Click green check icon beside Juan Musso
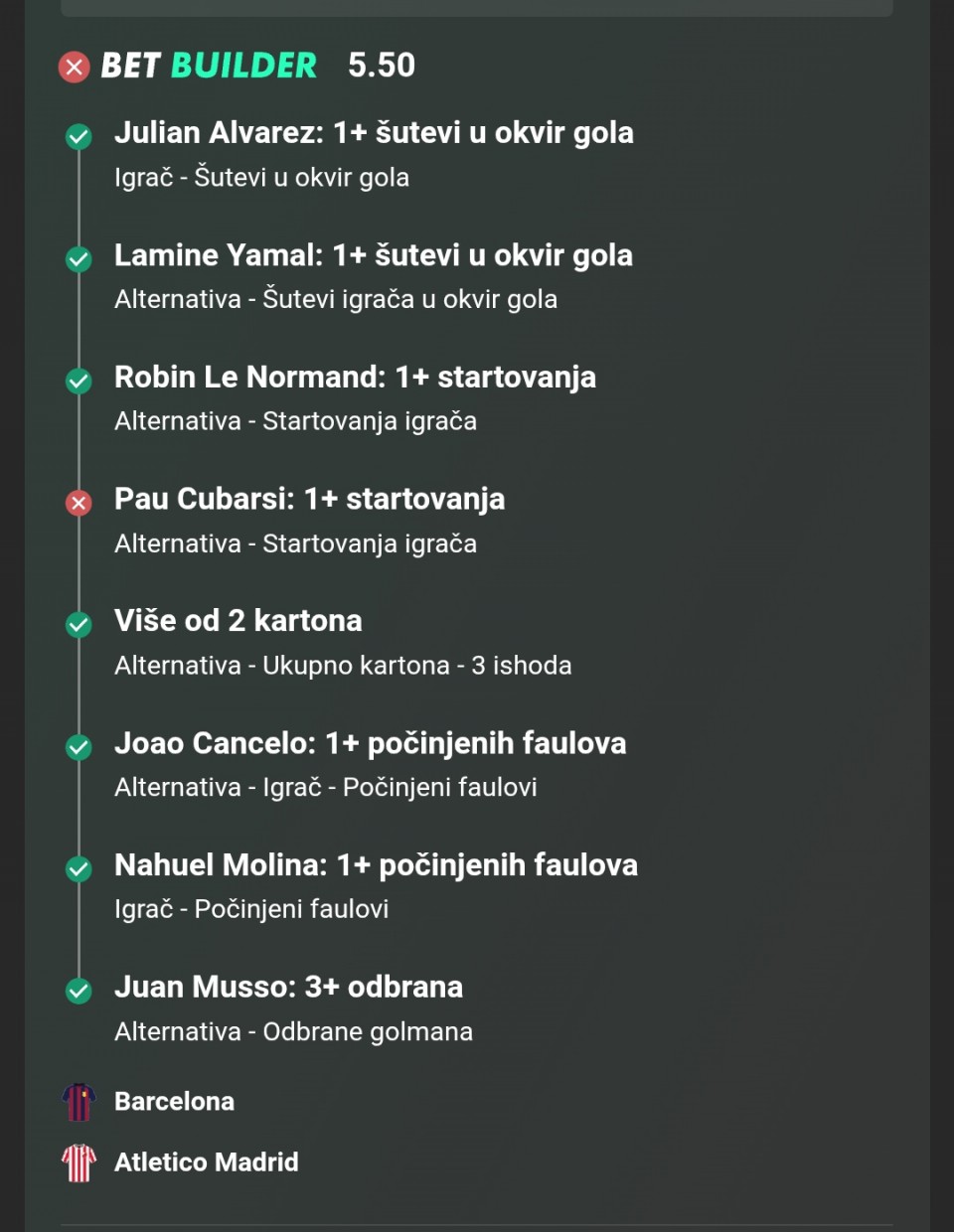Image resolution: width=954 pixels, height=1232 pixels. pyautogui.click(x=79, y=991)
